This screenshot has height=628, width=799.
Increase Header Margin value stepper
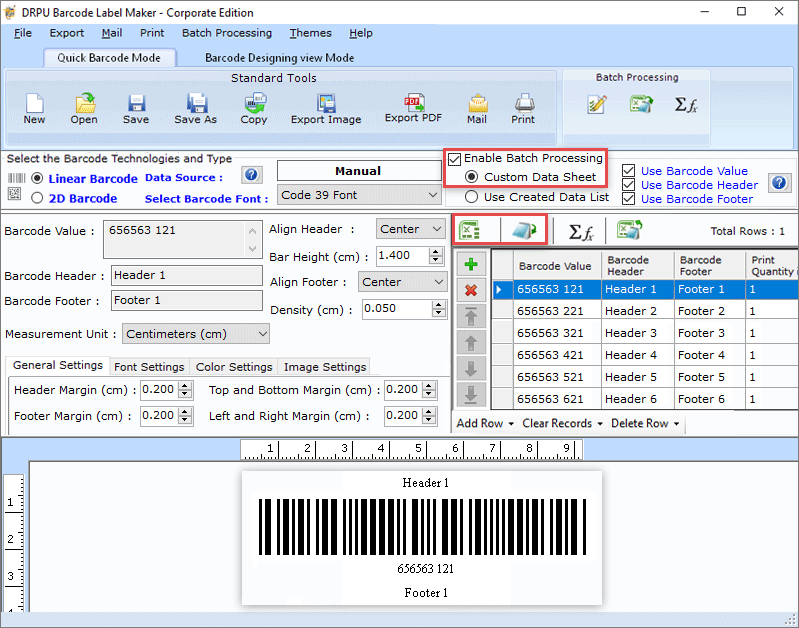click(185, 386)
